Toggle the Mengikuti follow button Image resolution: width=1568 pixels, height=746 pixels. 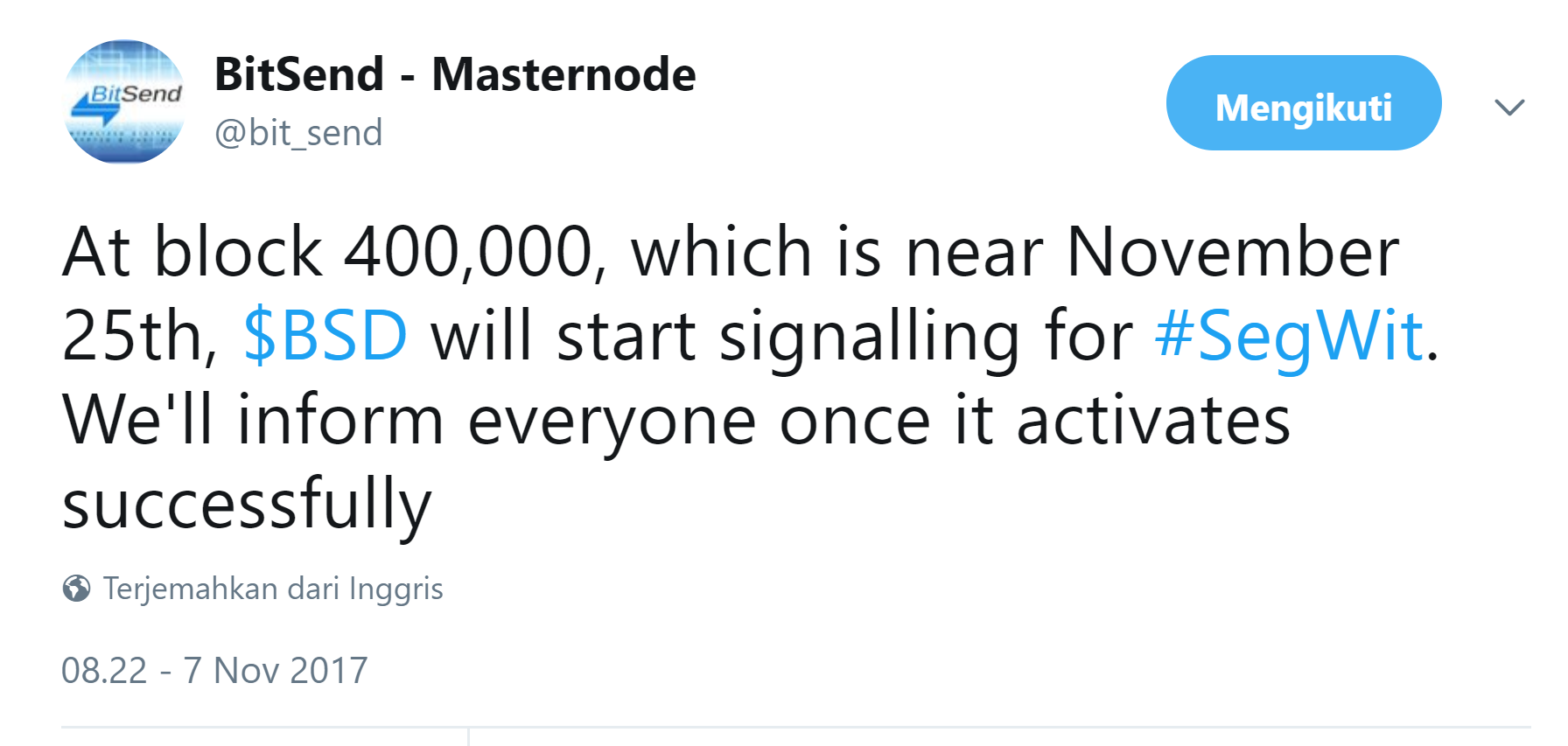1304,103
